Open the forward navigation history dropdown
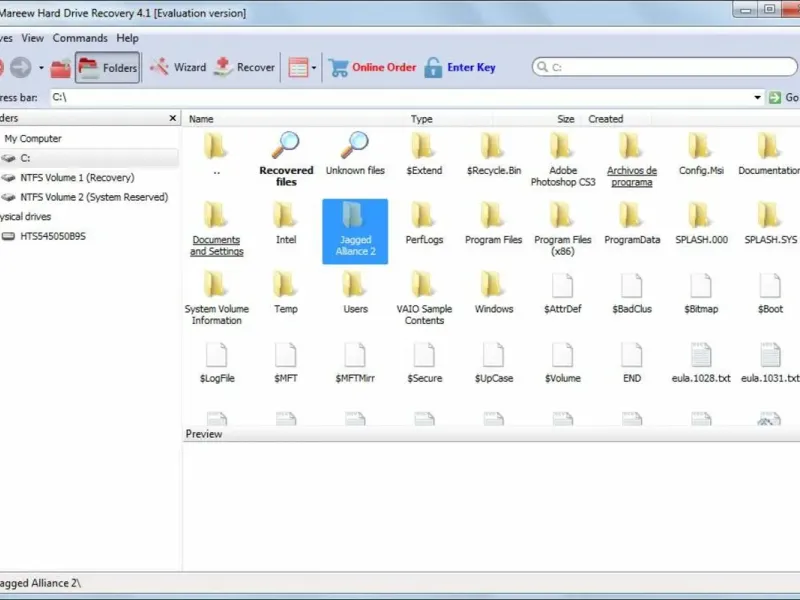Viewport: 800px width, 600px height. pyautogui.click(x=41, y=68)
